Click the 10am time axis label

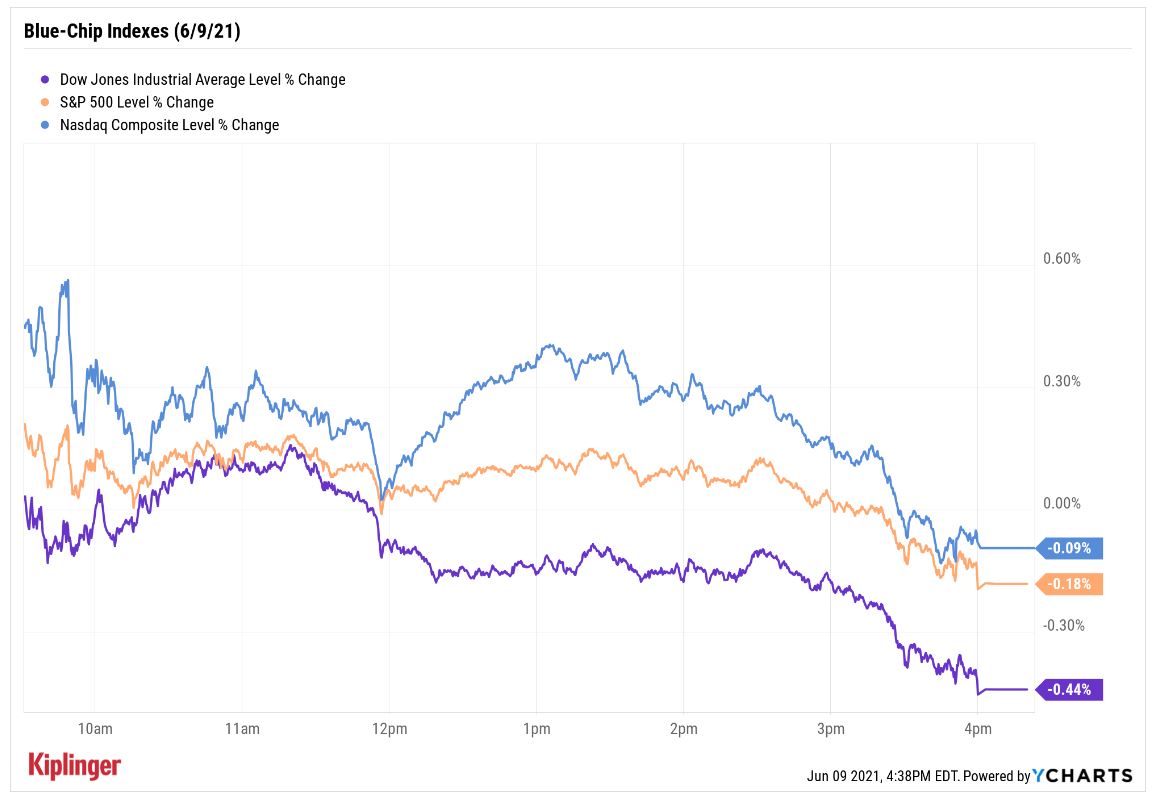[x=93, y=728]
